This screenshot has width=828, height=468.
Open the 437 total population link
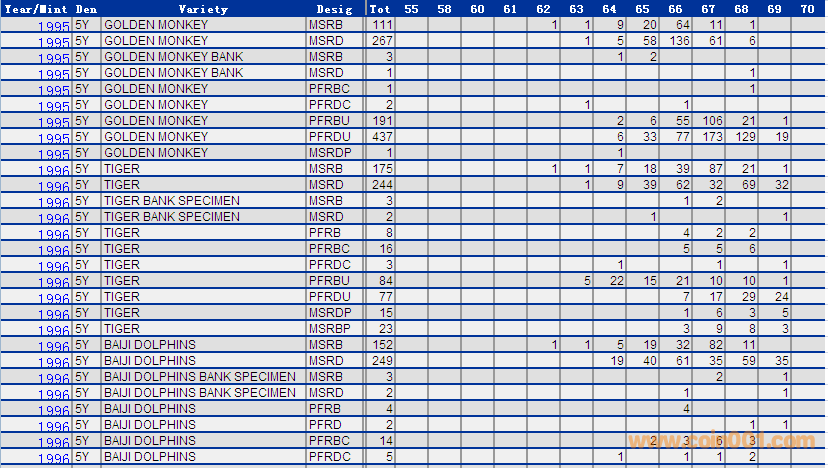(x=382, y=137)
